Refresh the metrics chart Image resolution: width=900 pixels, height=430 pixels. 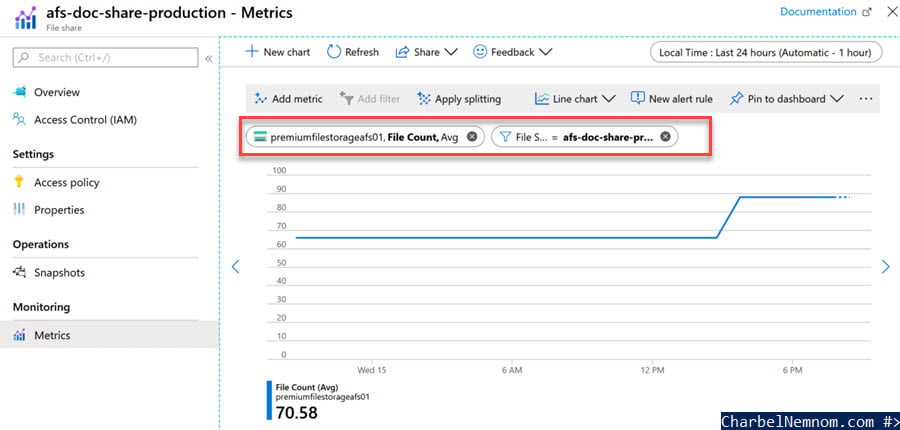[353, 52]
